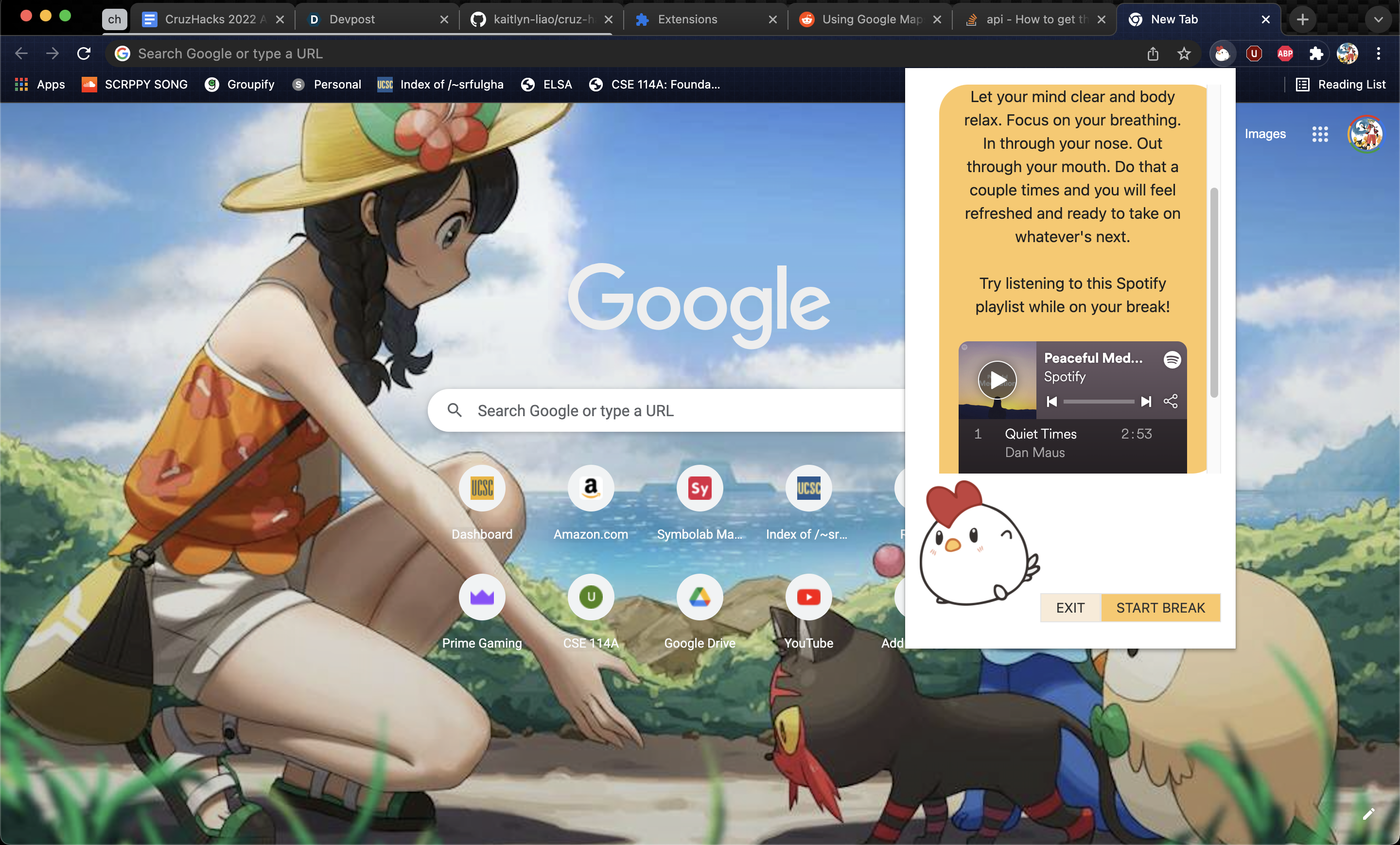Open the Reading List panel
This screenshot has width=1400, height=845.
(x=1340, y=85)
